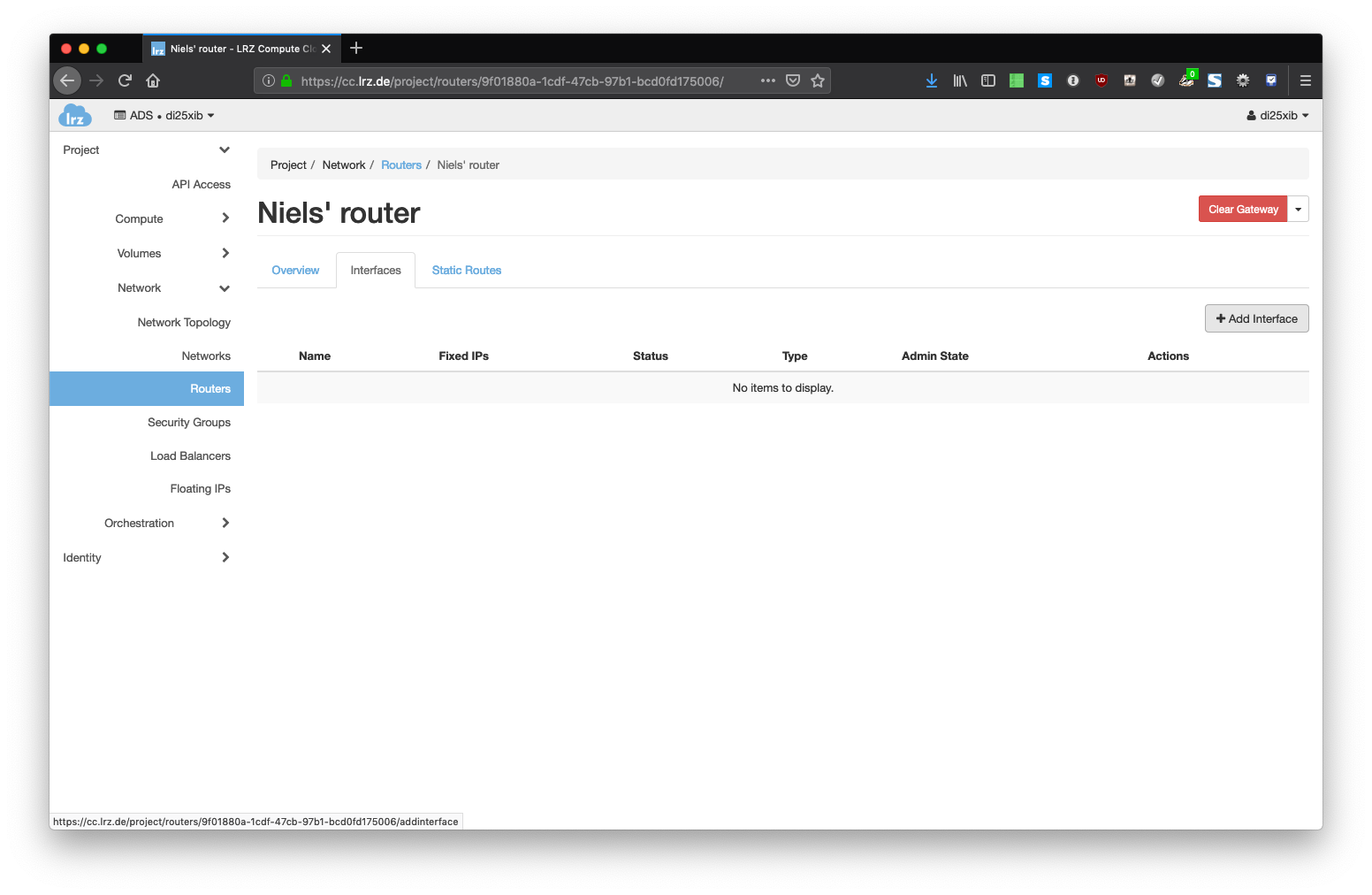This screenshot has width=1372, height=895.
Task: Open the Firefox downloads panel
Action: [931, 80]
